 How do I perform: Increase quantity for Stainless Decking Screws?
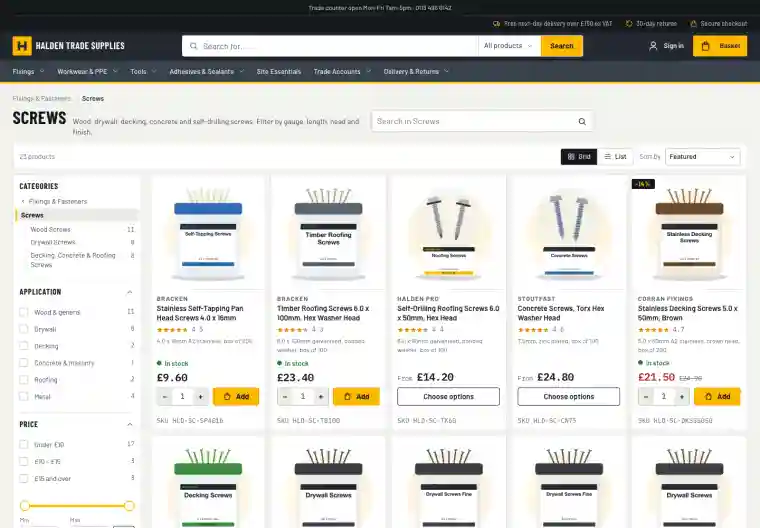(681, 397)
